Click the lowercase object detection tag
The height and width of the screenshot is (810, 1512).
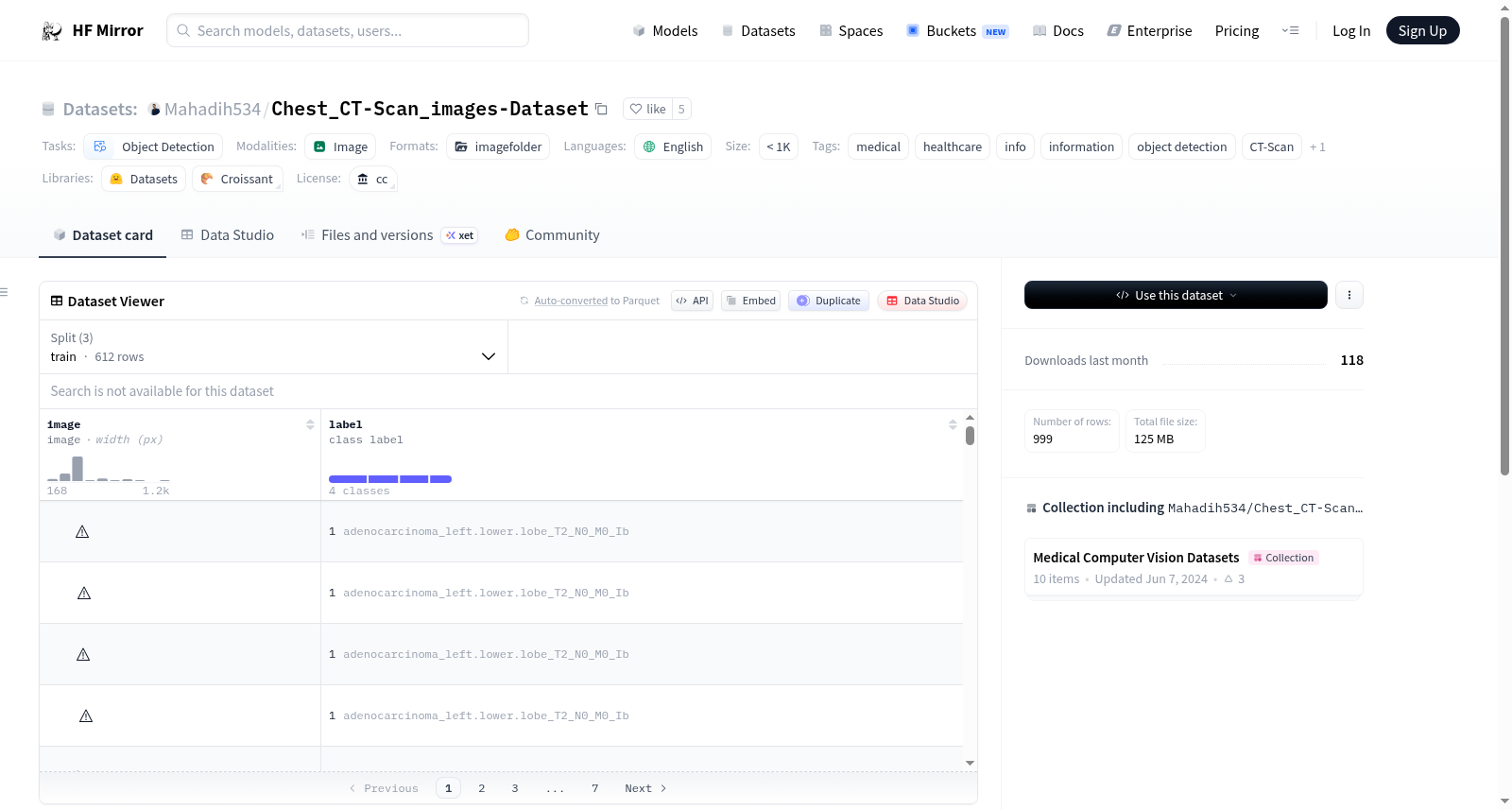point(1182,146)
